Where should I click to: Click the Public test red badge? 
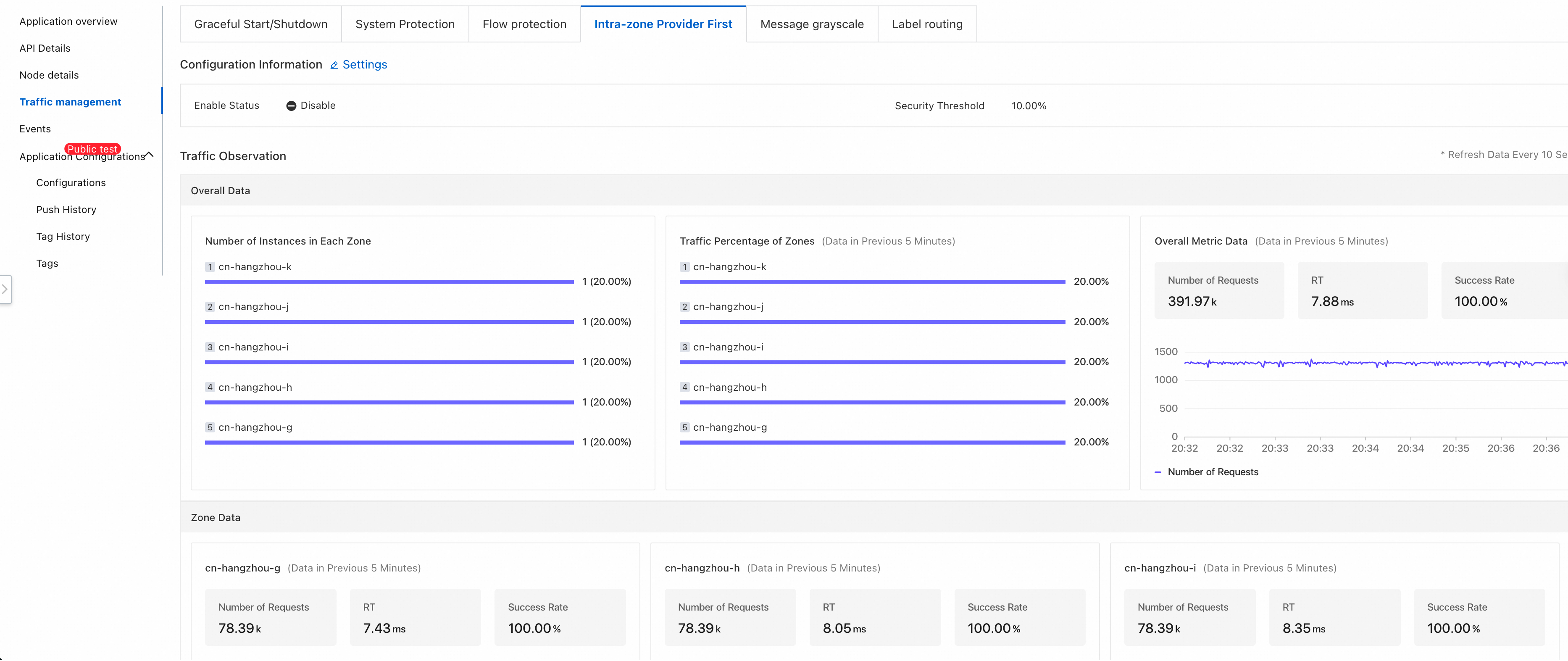point(92,149)
